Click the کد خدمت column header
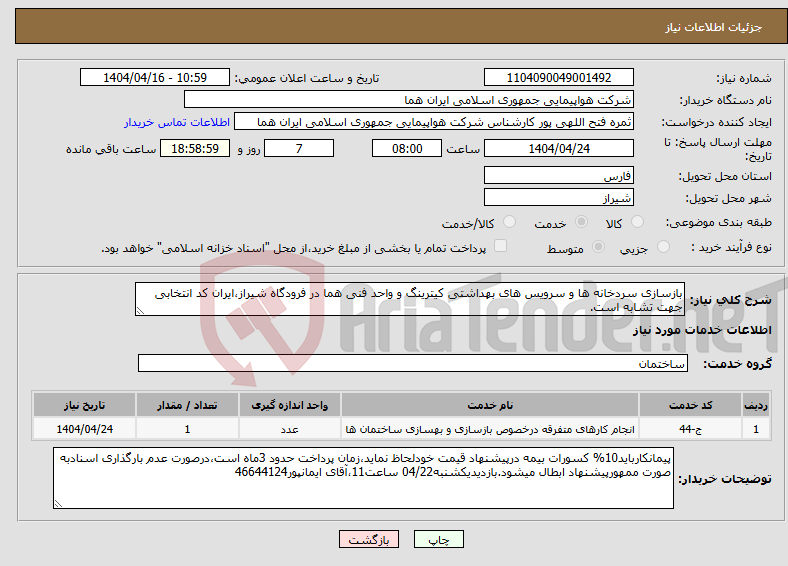The height and width of the screenshot is (566, 788). point(691,405)
